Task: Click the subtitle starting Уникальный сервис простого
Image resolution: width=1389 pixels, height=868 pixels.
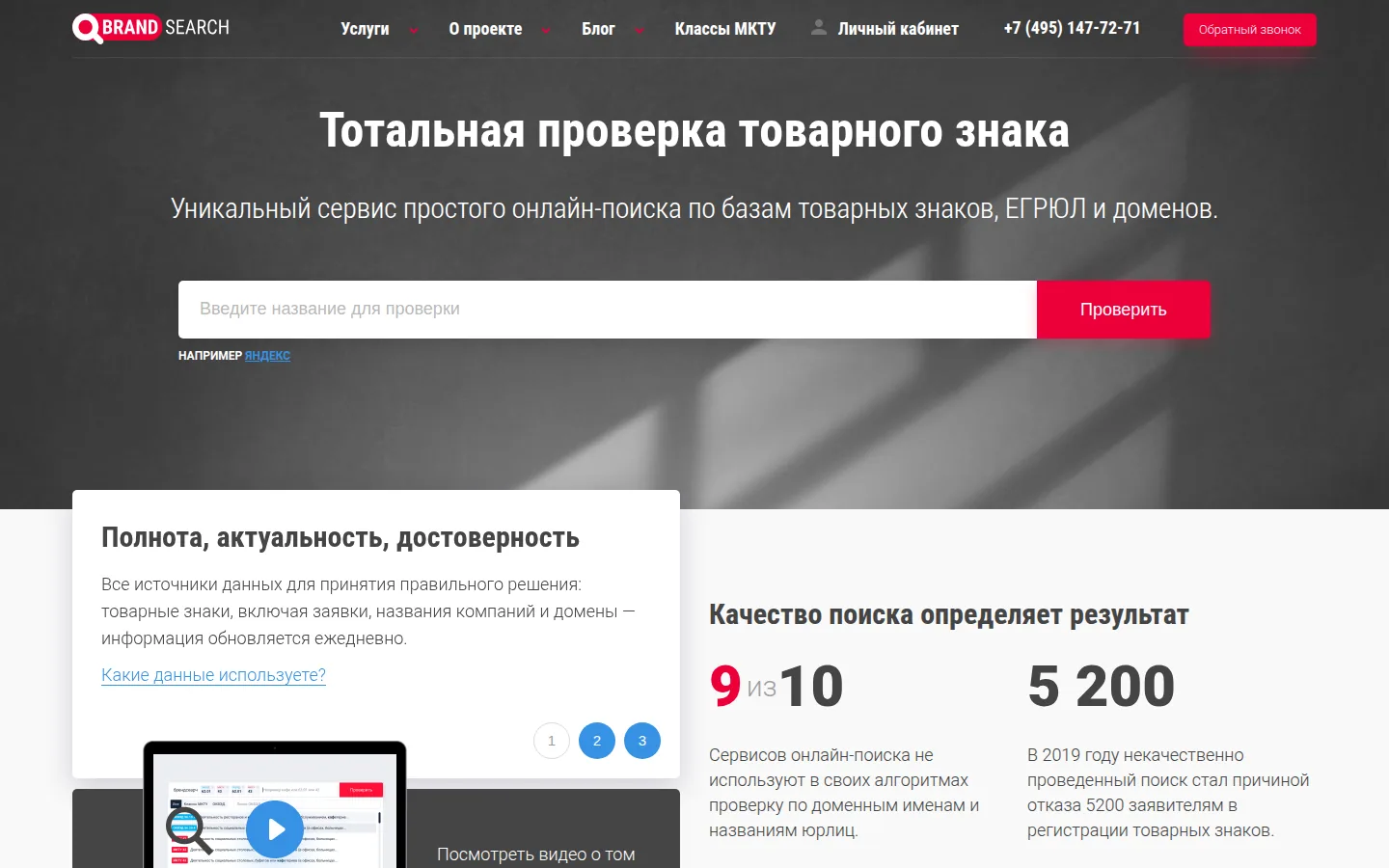Action: tap(694, 209)
